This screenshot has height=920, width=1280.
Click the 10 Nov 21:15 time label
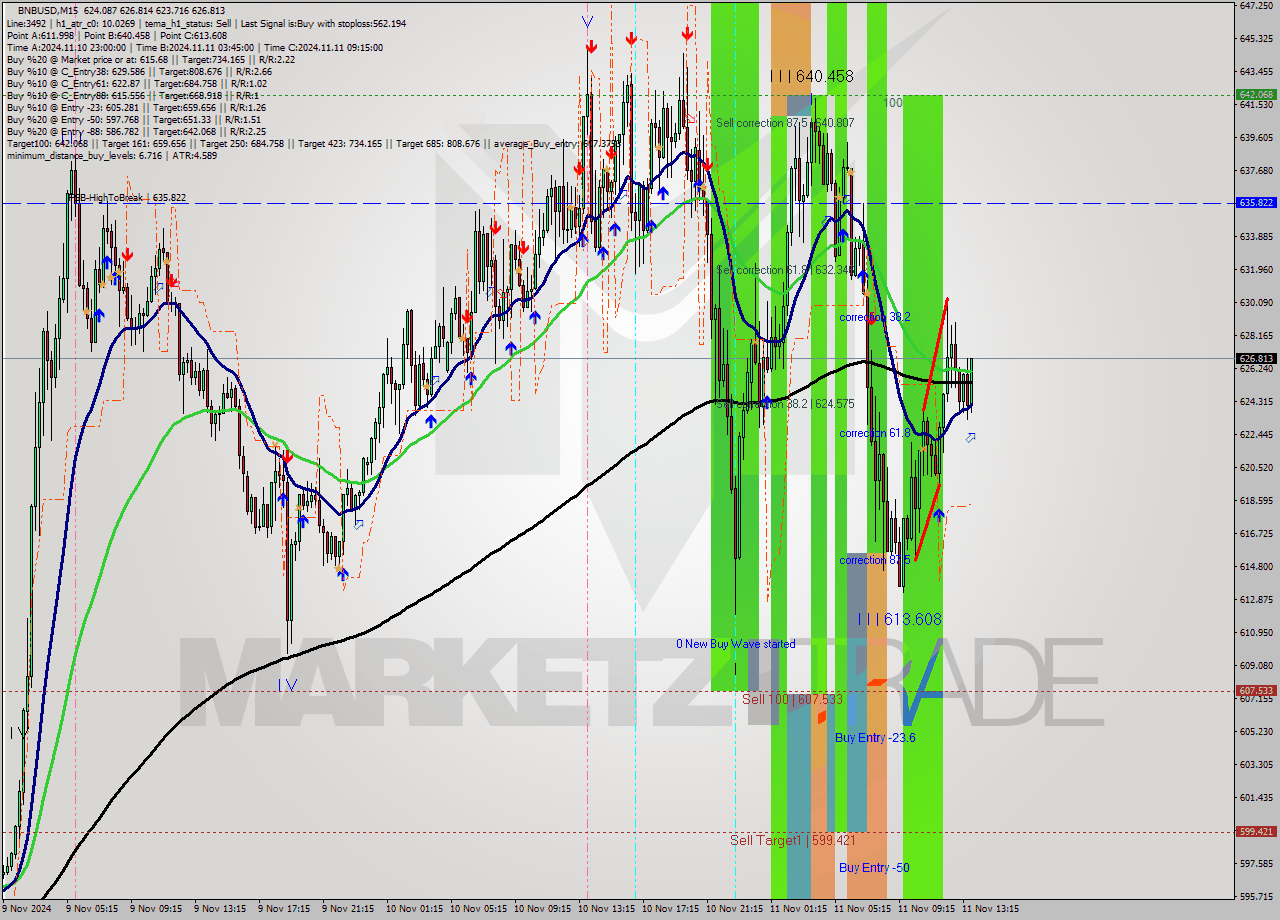pos(735,909)
